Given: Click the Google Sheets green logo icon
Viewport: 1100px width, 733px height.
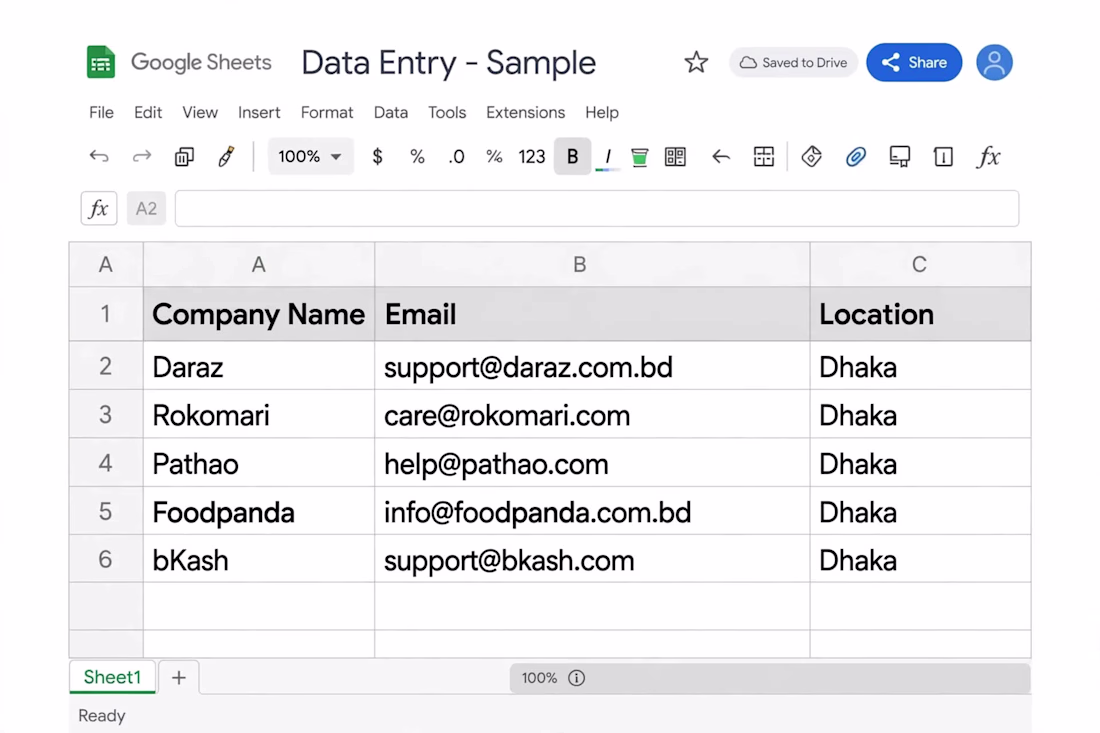Looking at the screenshot, I should tap(100, 62).
